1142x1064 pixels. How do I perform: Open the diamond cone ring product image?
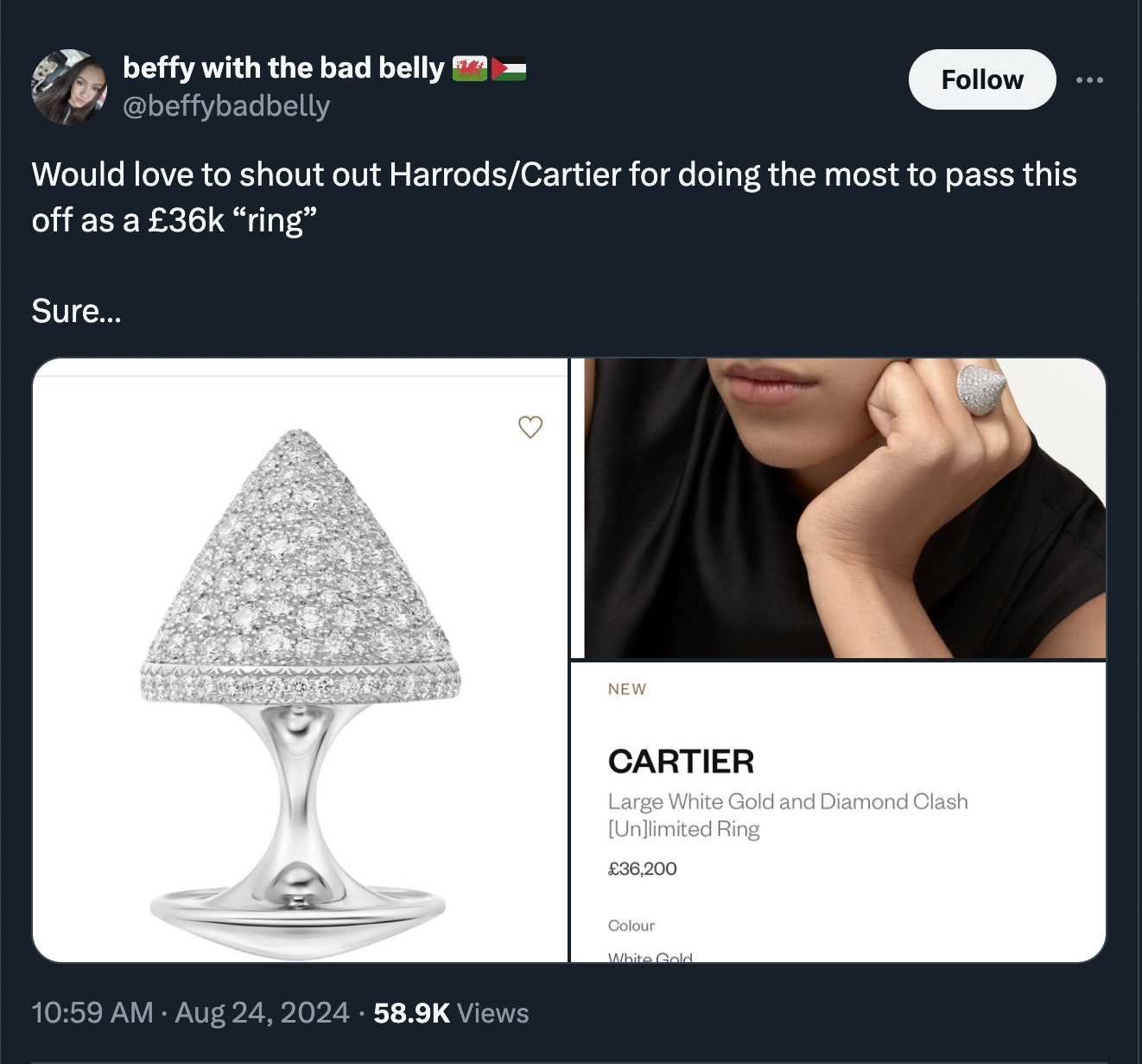(300, 660)
